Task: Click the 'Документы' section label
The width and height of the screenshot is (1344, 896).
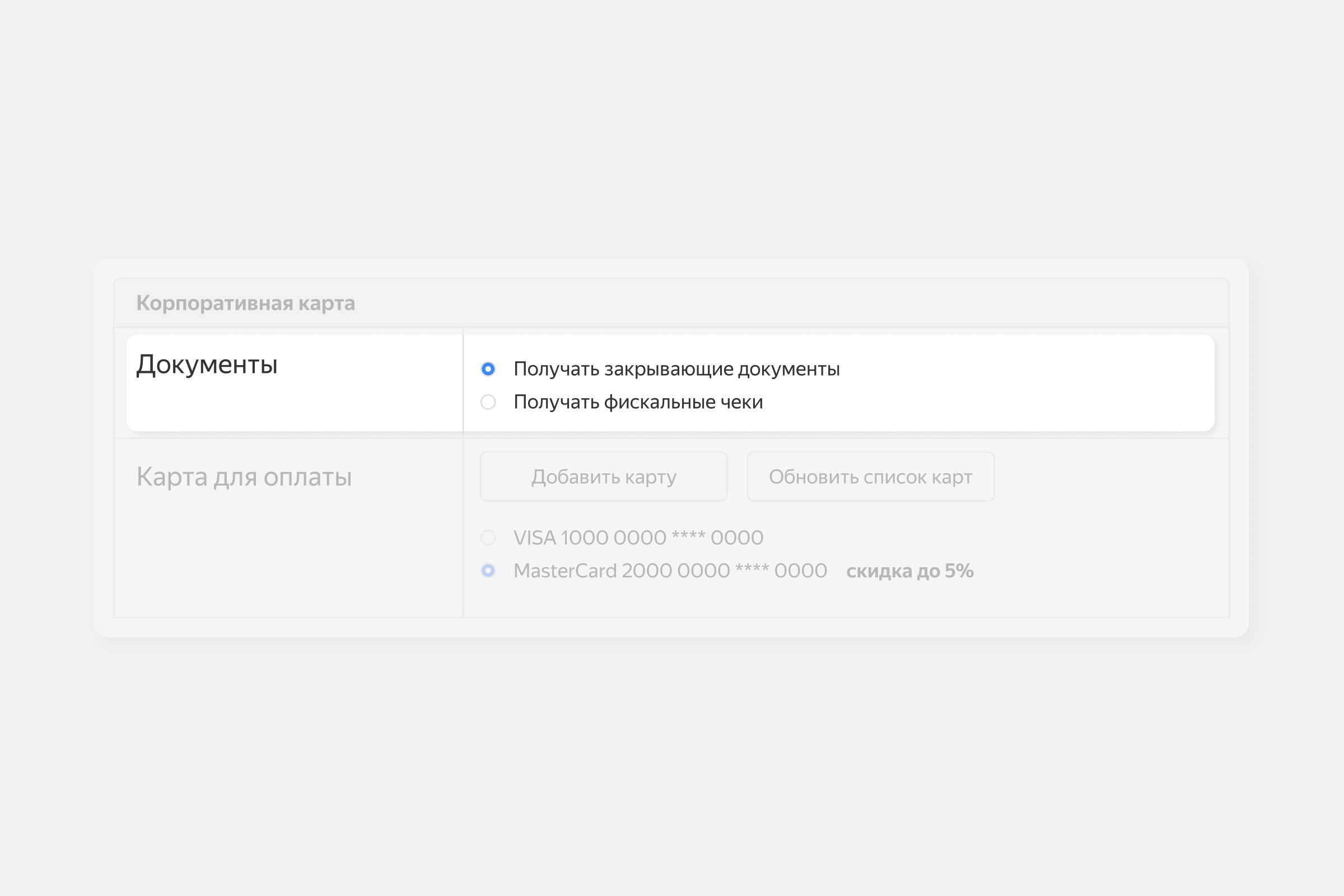Action: [x=207, y=365]
